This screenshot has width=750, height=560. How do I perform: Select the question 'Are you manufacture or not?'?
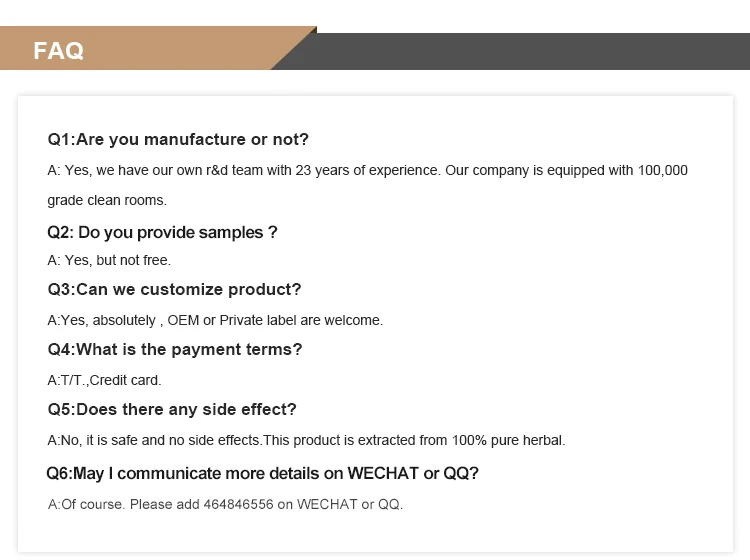click(x=178, y=139)
